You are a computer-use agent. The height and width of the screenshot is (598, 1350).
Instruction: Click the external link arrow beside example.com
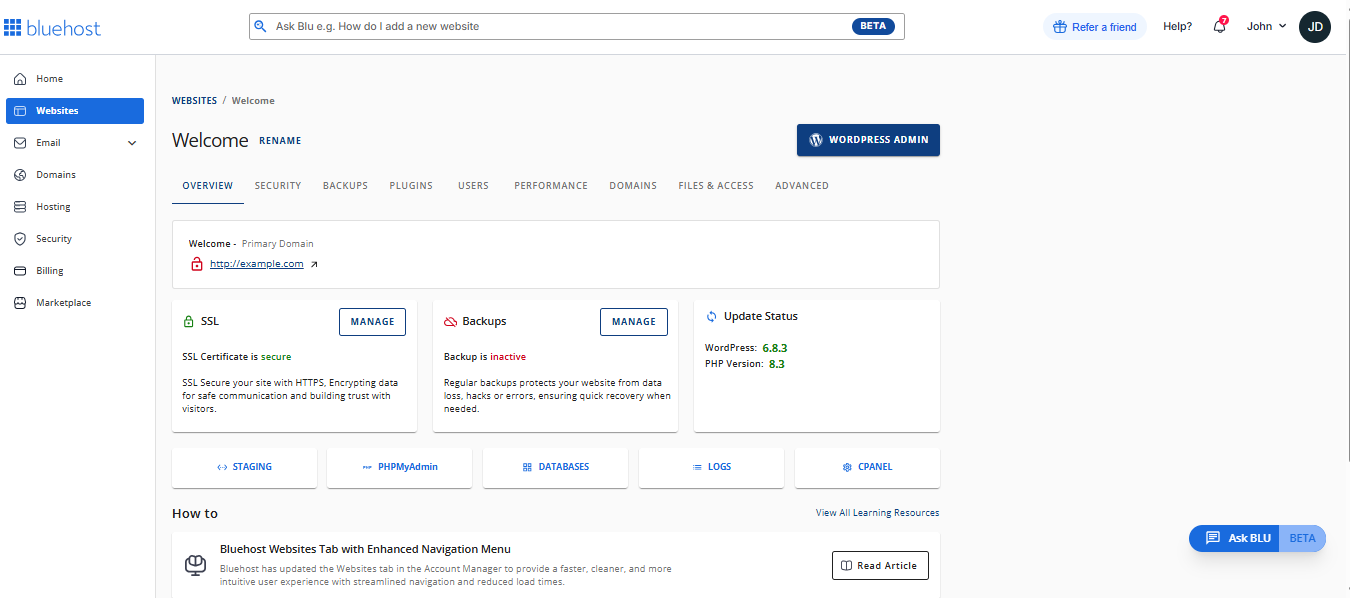point(313,263)
